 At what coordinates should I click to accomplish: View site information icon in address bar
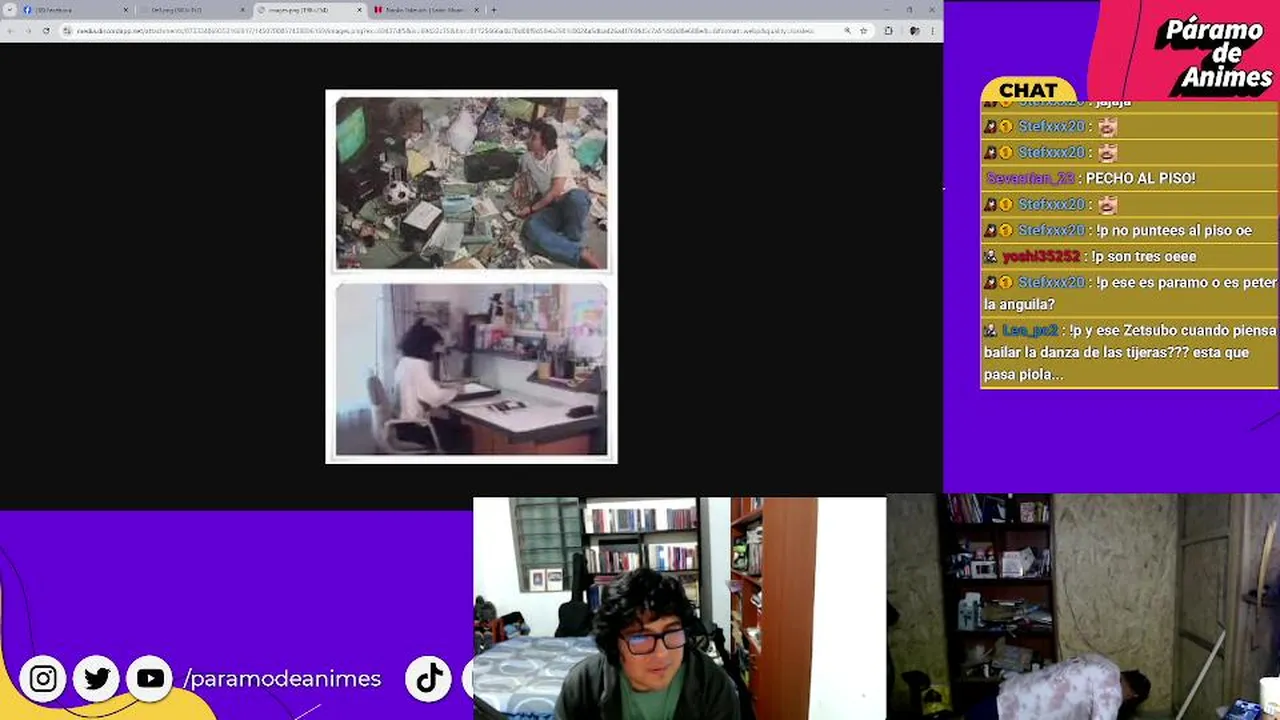click(x=68, y=31)
